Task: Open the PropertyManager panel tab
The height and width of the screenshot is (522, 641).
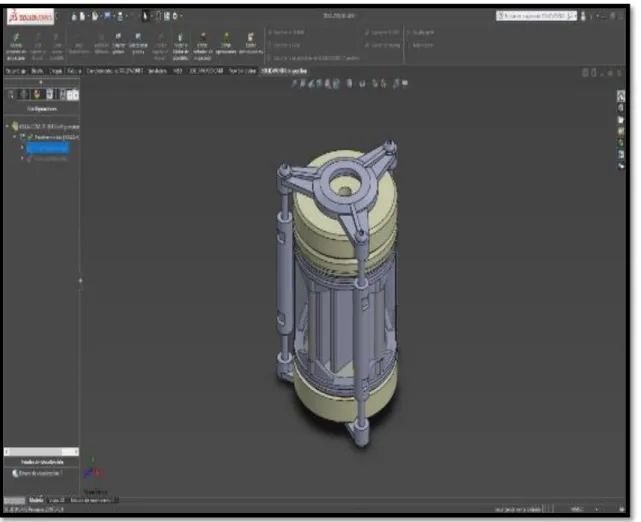Action: (25, 95)
